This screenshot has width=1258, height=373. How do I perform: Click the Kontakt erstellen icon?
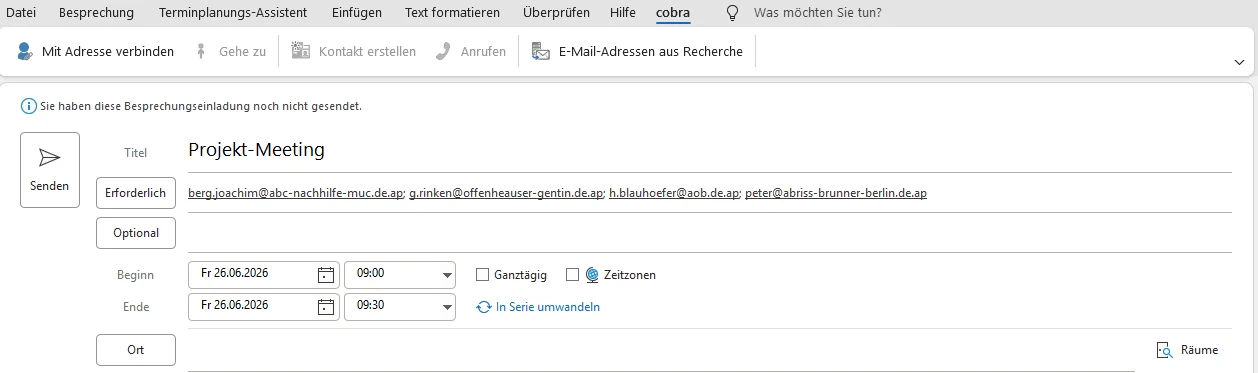tap(300, 51)
